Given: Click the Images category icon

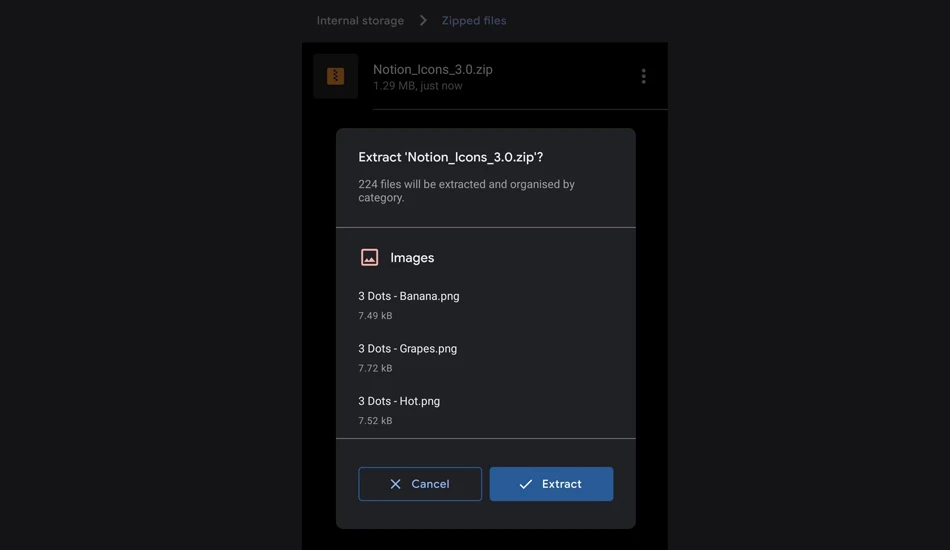Looking at the screenshot, I should click(x=370, y=257).
